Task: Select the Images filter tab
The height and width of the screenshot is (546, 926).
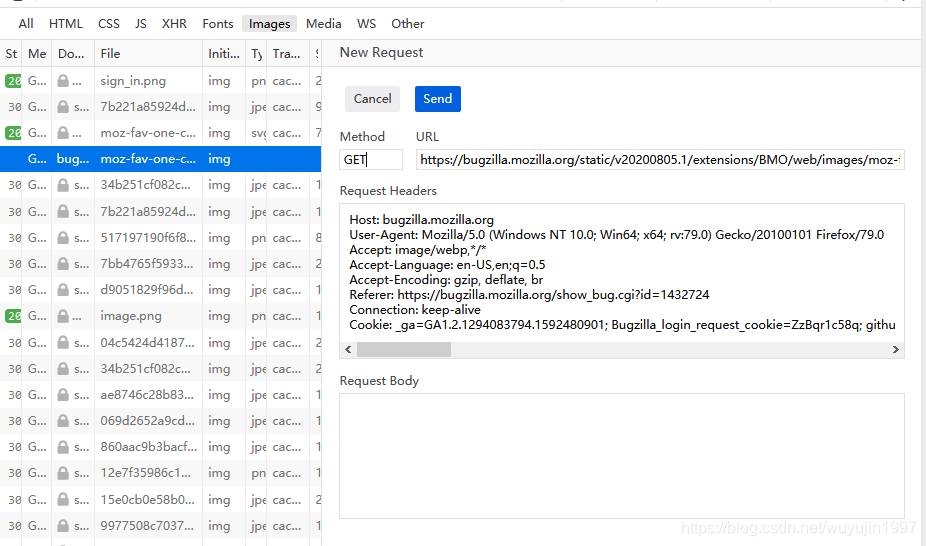Action: pyautogui.click(x=269, y=24)
